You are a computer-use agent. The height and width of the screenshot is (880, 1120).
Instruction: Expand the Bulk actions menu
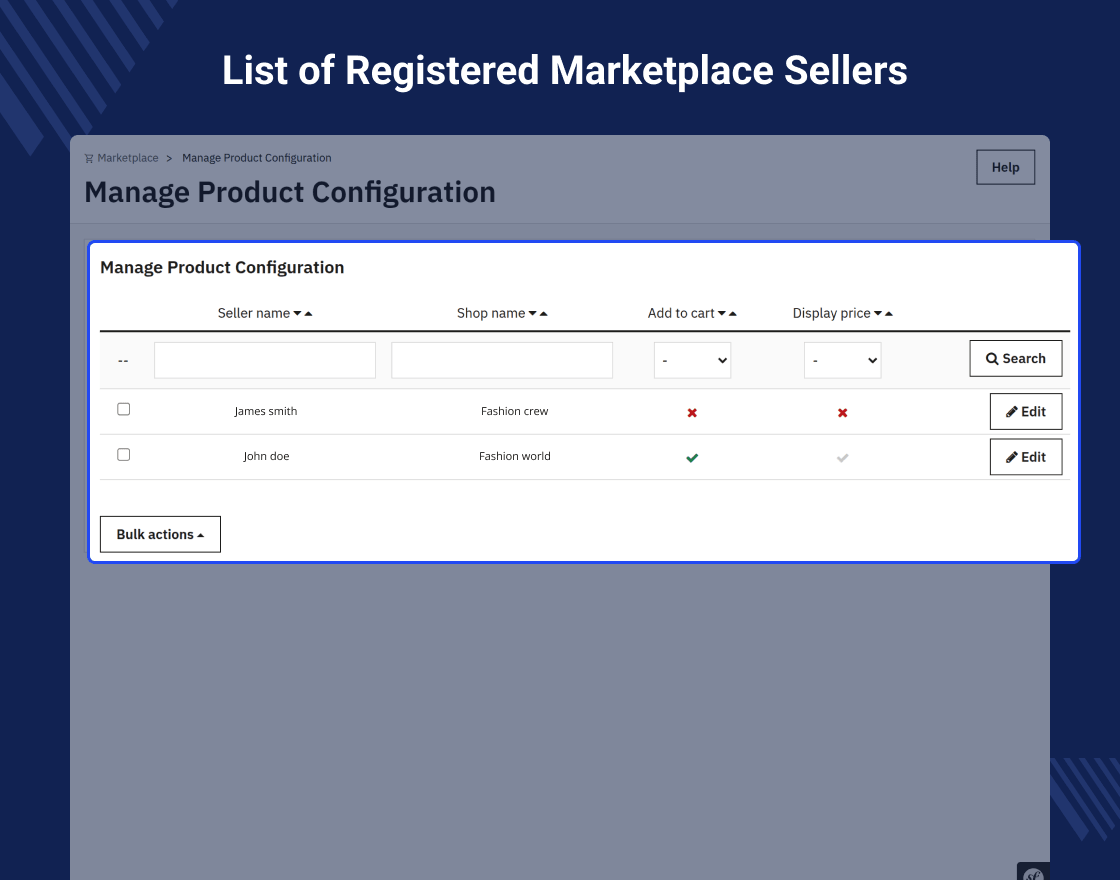(x=160, y=534)
